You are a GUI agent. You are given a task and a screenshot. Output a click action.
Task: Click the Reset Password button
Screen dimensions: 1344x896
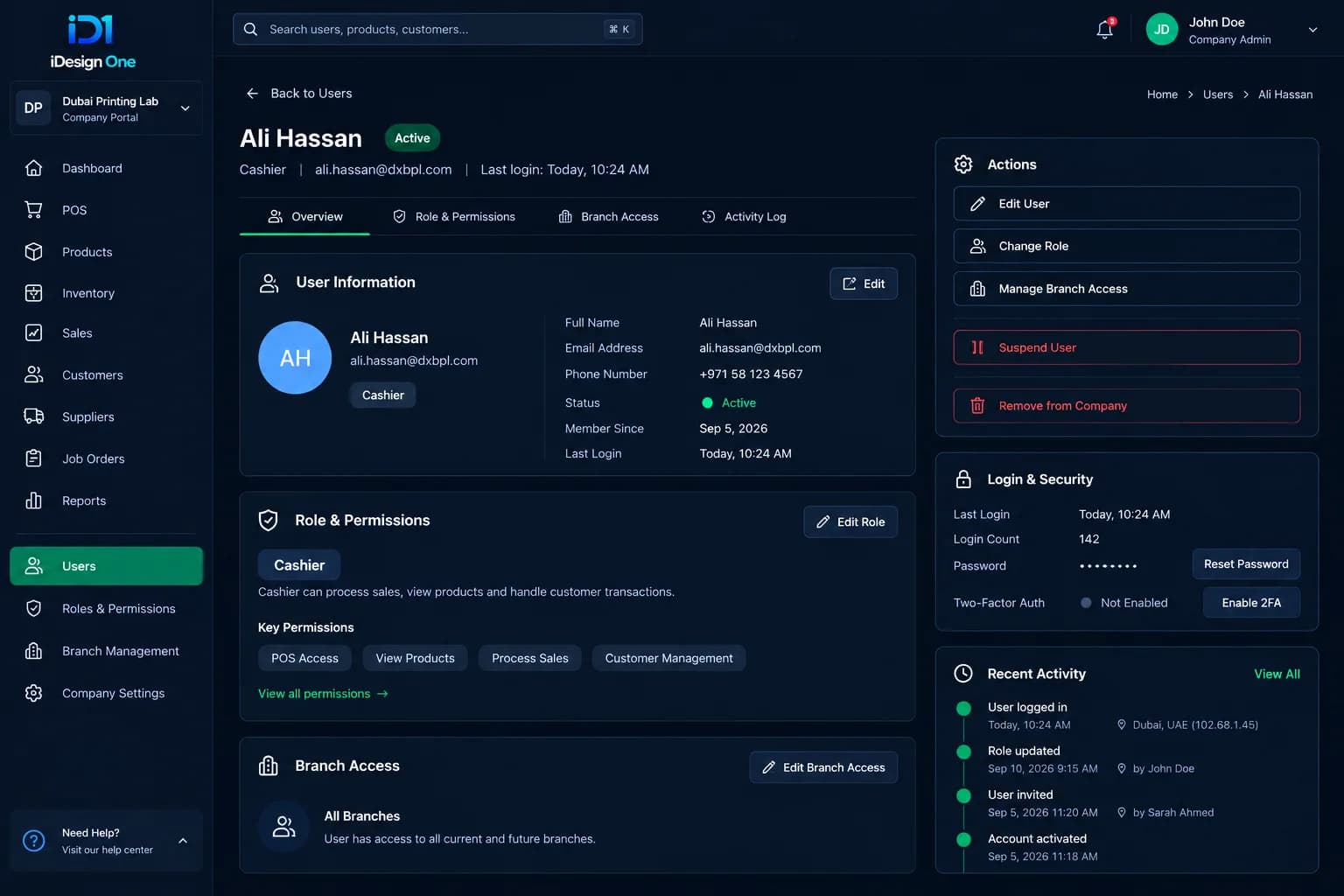[1246, 564]
